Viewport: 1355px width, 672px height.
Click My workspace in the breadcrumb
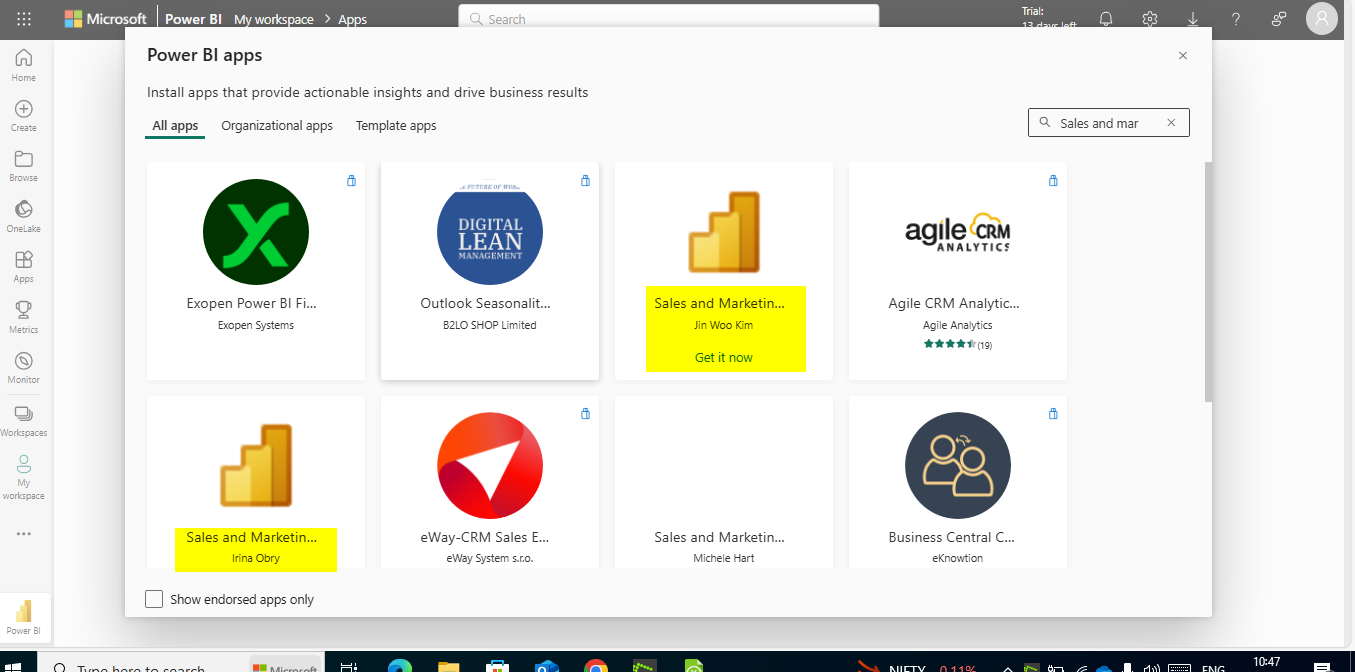274,19
